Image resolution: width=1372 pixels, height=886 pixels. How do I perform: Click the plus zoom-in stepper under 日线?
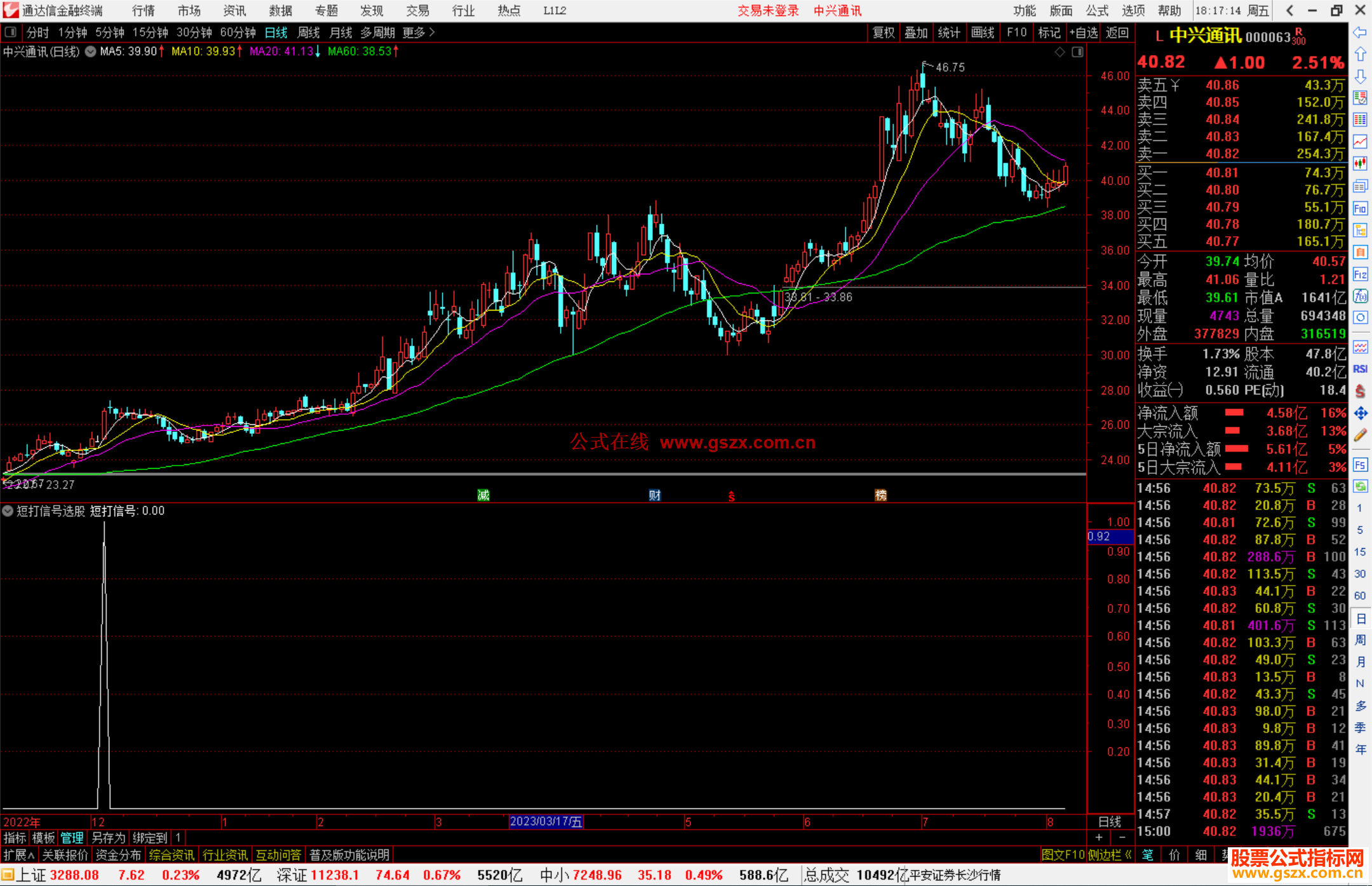(1099, 838)
